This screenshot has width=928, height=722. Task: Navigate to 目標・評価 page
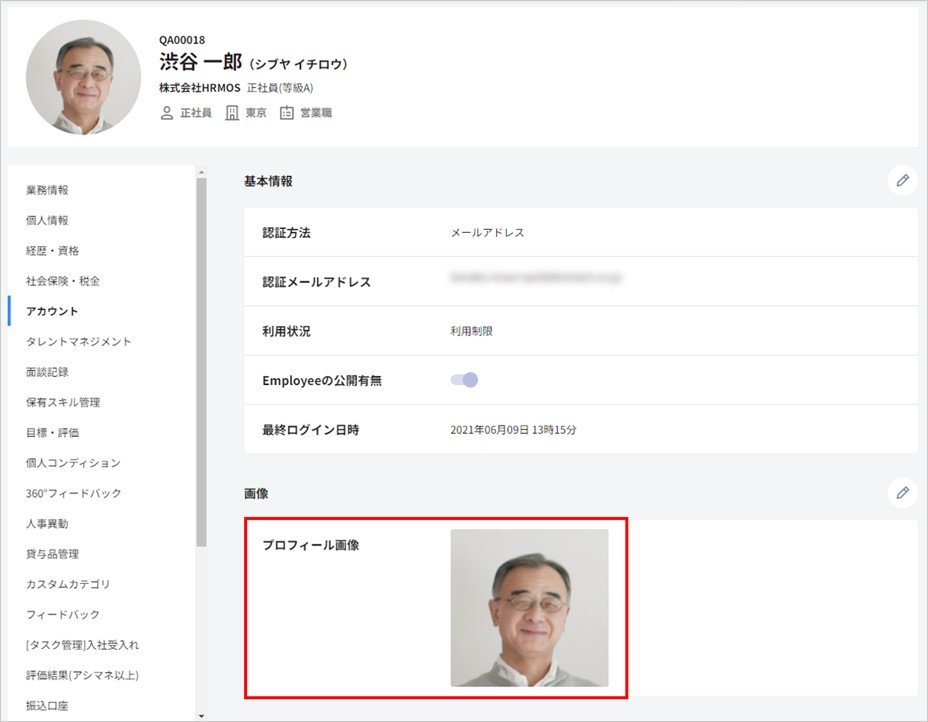click(52, 432)
